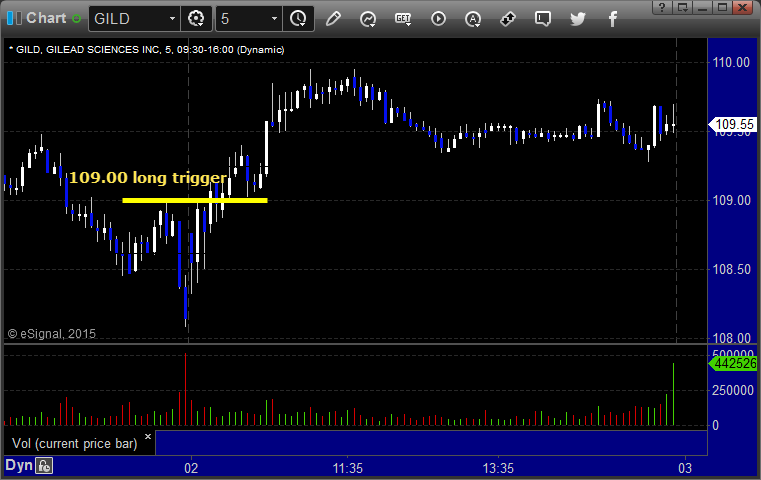Open the symbol GILD dropdown arrow

172,18
